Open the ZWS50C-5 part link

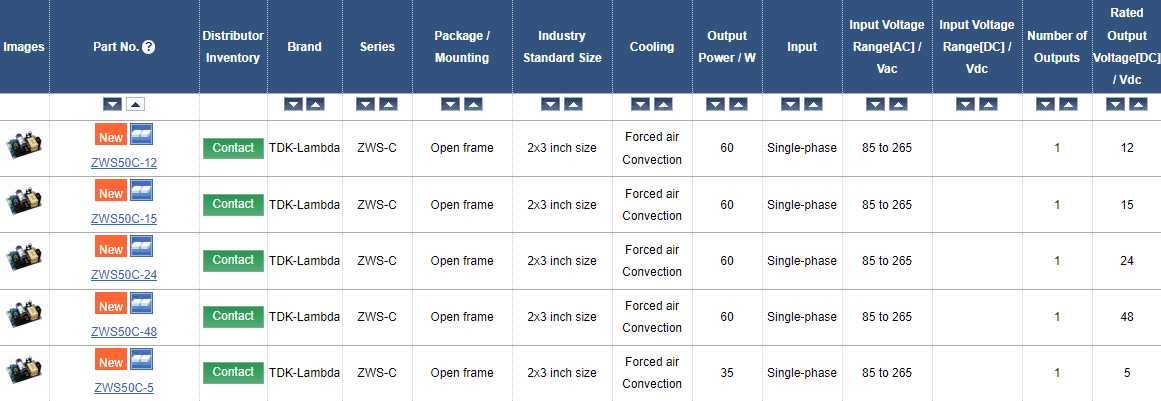point(124,387)
